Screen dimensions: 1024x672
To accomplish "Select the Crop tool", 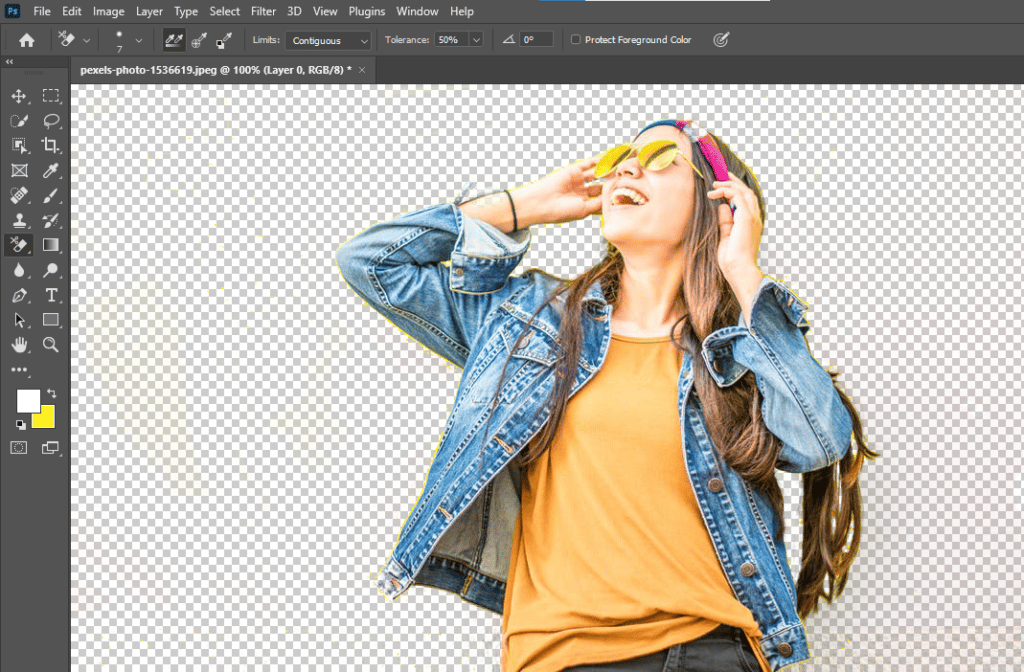I will tap(50, 146).
